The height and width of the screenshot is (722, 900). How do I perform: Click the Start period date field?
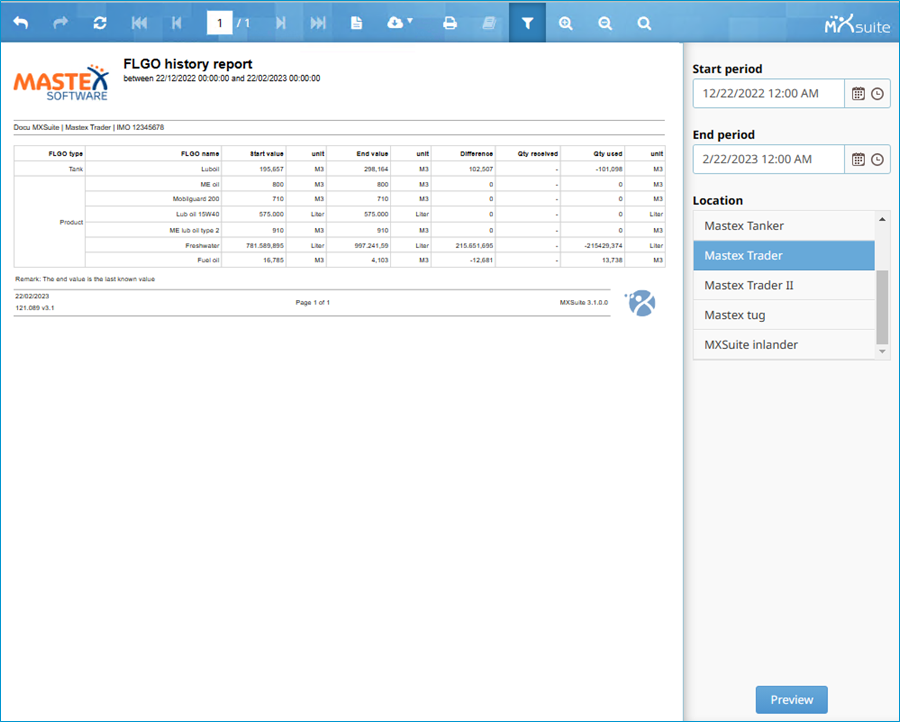(x=769, y=94)
